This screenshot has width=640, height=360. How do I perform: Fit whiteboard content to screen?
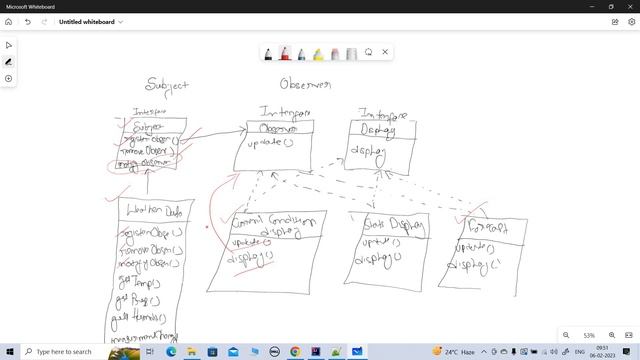(x=629, y=335)
